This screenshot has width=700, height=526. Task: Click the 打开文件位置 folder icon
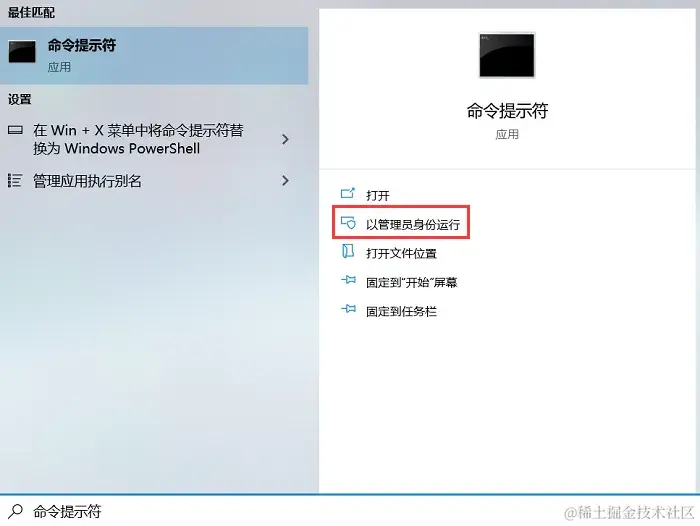point(348,251)
